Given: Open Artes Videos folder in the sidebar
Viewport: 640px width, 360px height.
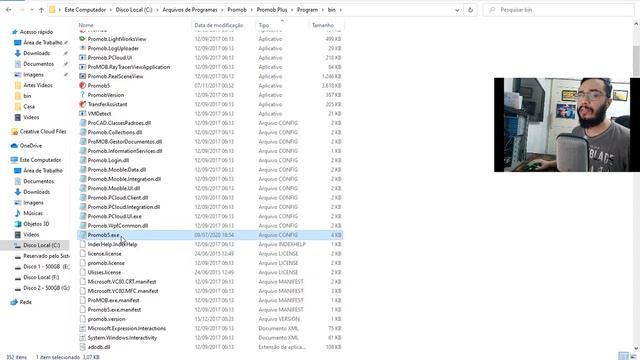Looking at the screenshot, I should click(38, 85).
